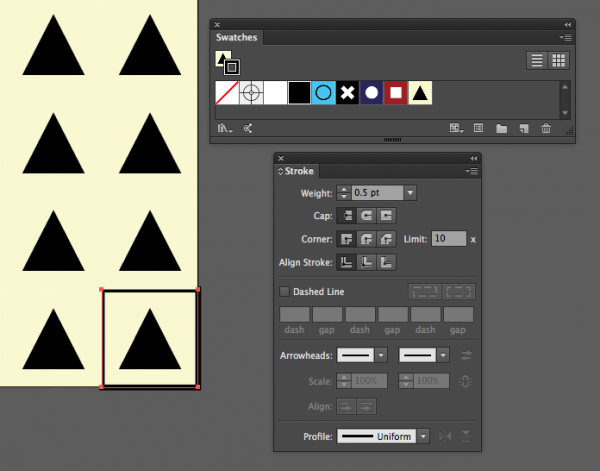Image resolution: width=600 pixels, height=471 pixels.
Task: Switch swatches to thumbnail grid view
Action: point(559,61)
